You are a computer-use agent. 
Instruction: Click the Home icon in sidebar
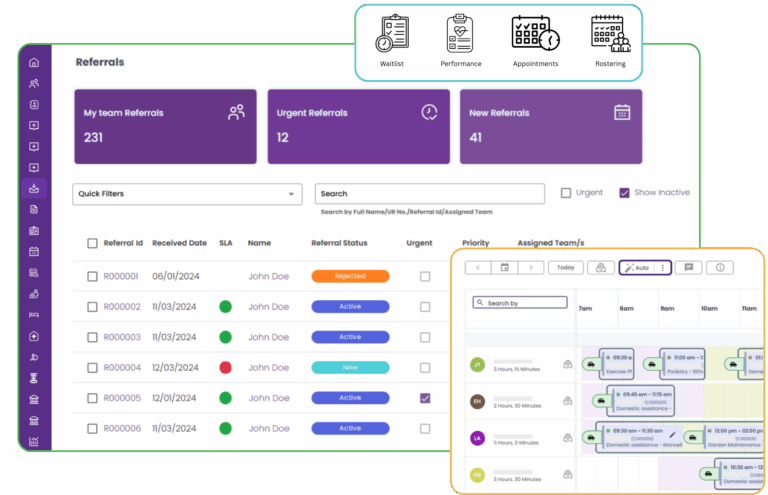[34, 63]
